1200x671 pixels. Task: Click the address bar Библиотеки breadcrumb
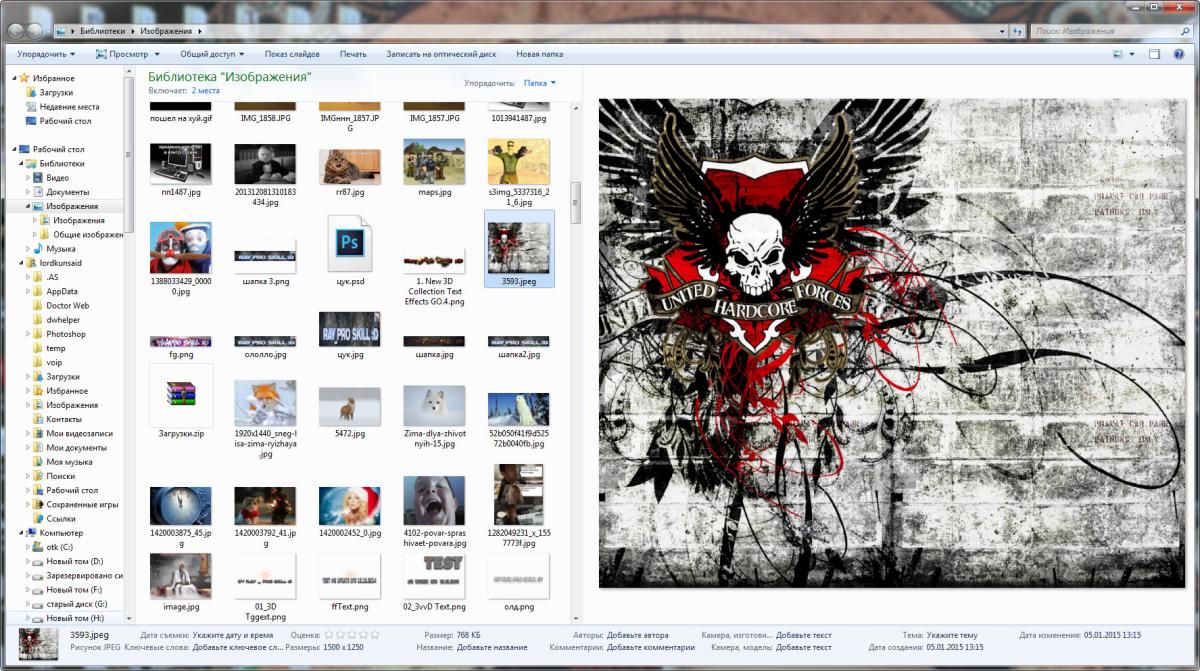[103, 32]
